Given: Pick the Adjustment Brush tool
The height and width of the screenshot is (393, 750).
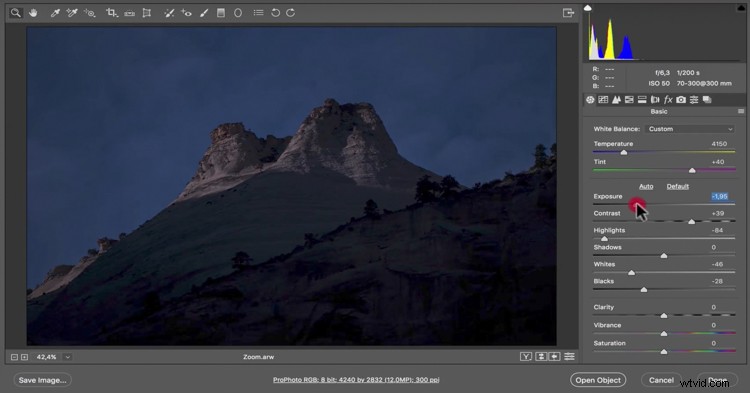Looking at the screenshot, I should click(204, 13).
